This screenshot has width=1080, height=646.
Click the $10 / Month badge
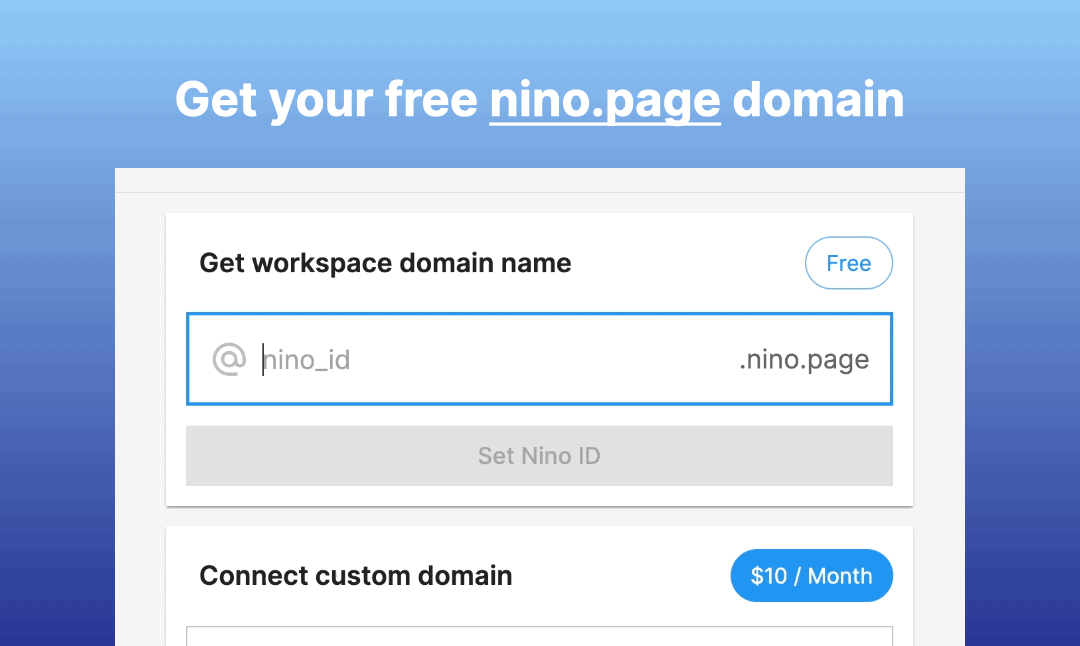coord(811,576)
